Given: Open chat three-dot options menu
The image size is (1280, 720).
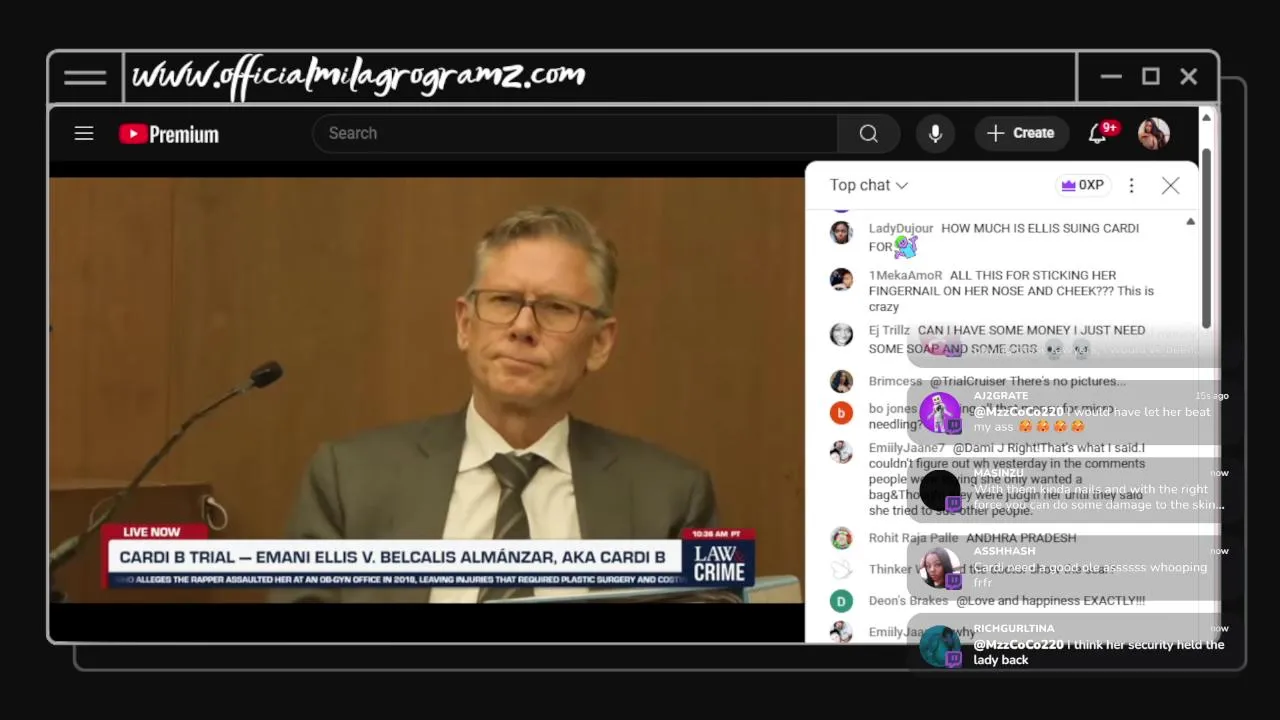Looking at the screenshot, I should click(1131, 185).
